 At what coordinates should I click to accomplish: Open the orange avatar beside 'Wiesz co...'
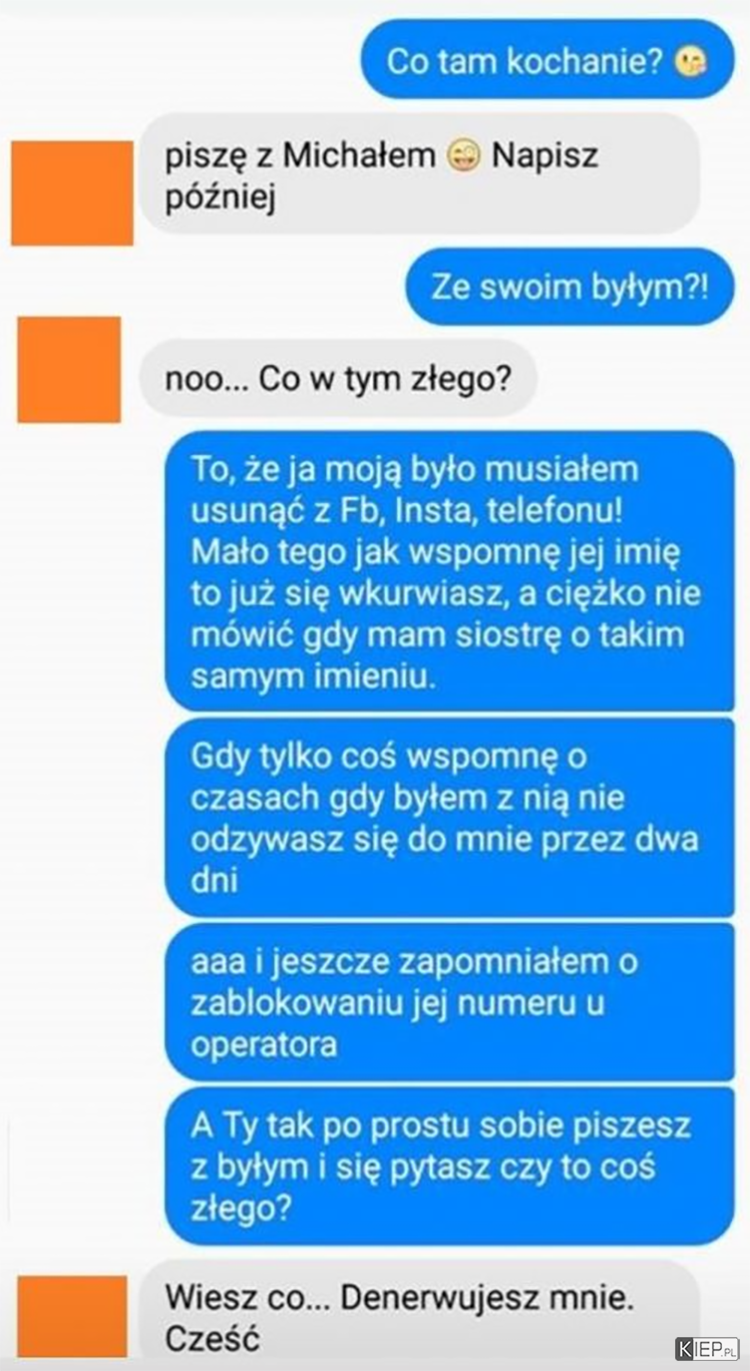[x=71, y=1315]
